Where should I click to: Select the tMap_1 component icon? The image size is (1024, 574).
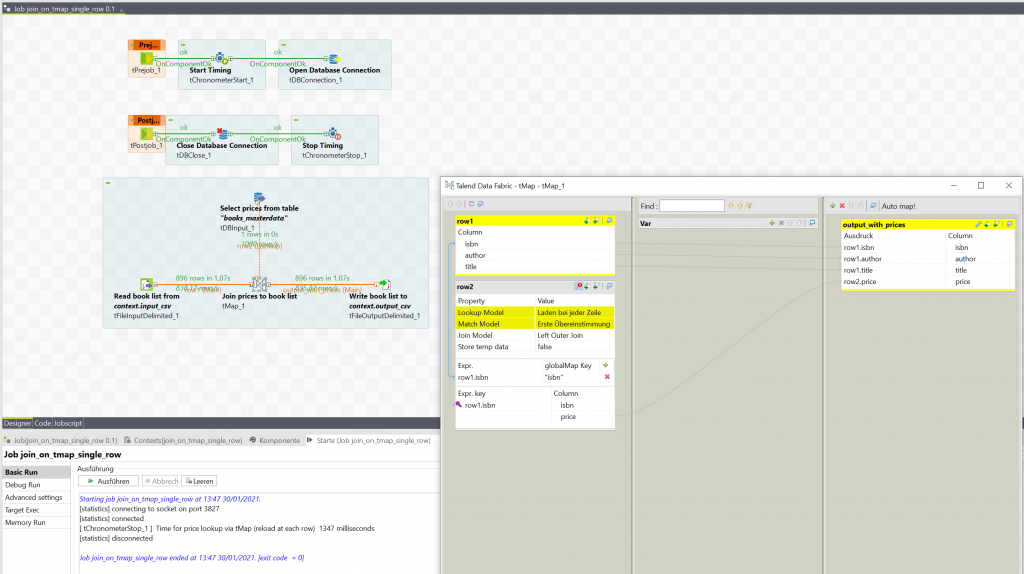tap(258, 284)
